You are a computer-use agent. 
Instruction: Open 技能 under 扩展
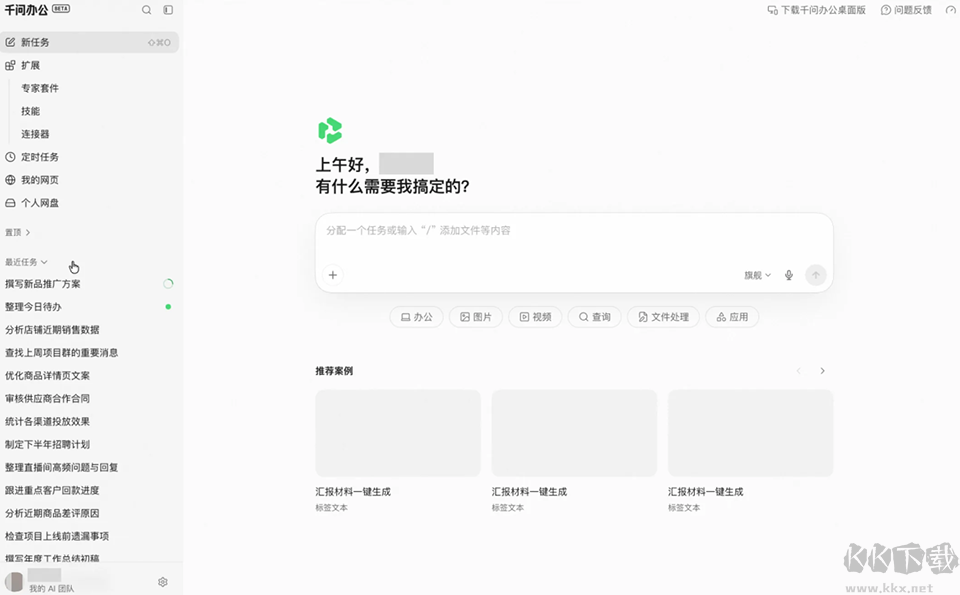[x=31, y=111]
